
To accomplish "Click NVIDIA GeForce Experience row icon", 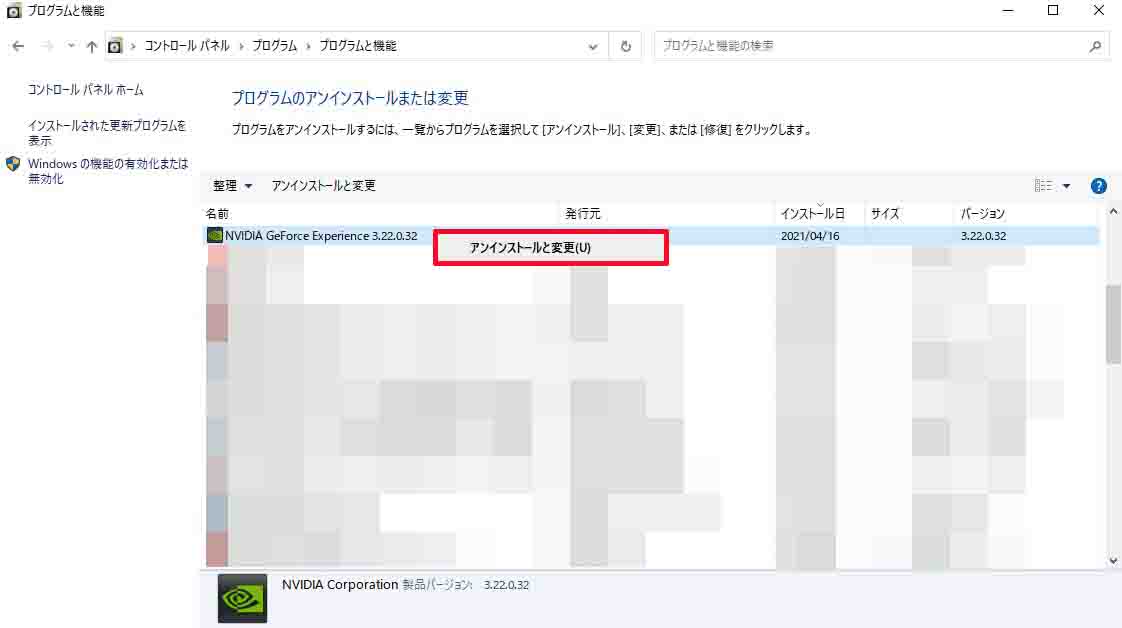I will [x=215, y=235].
